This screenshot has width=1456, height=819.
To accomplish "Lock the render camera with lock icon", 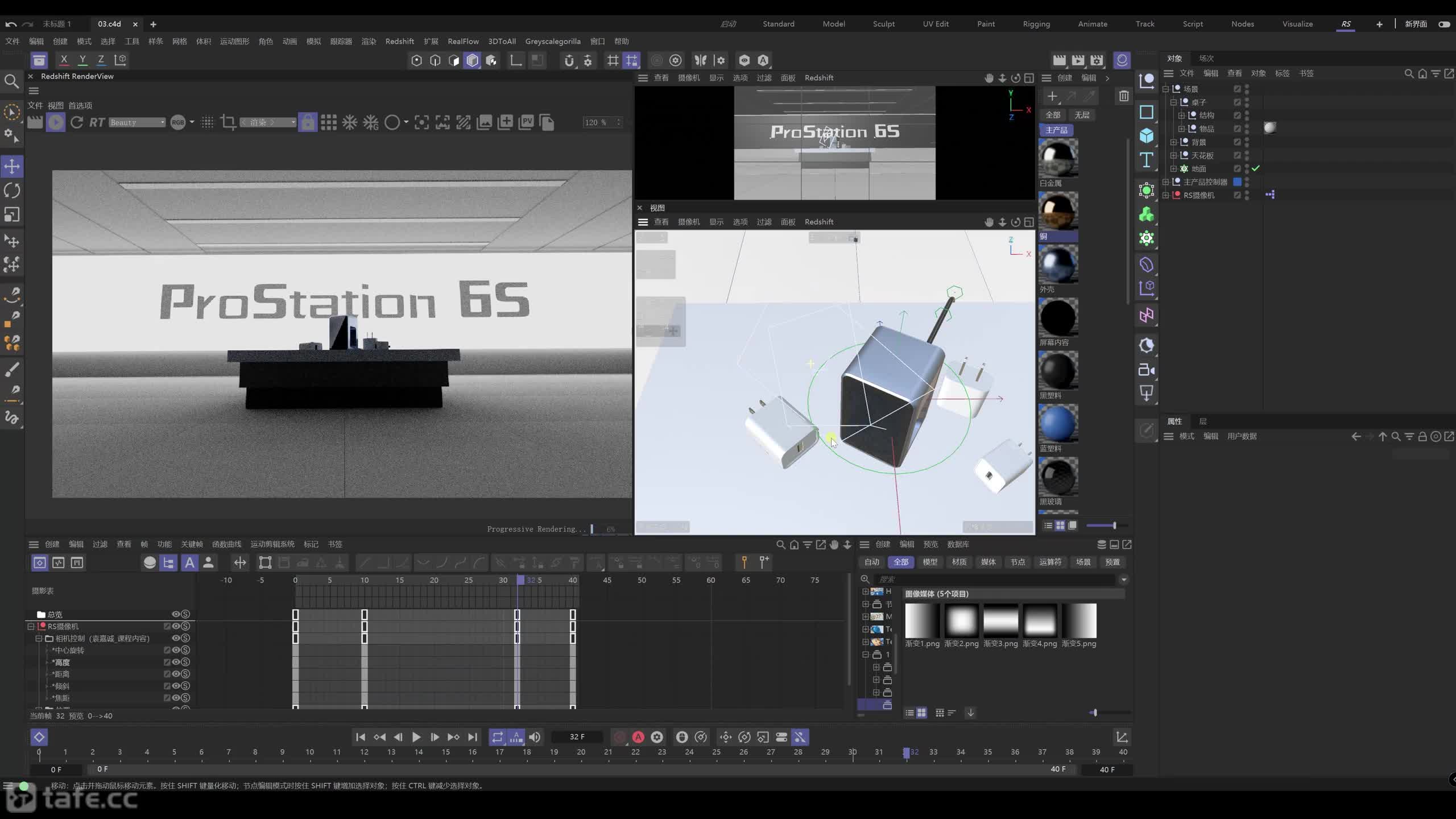I will pyautogui.click(x=308, y=122).
